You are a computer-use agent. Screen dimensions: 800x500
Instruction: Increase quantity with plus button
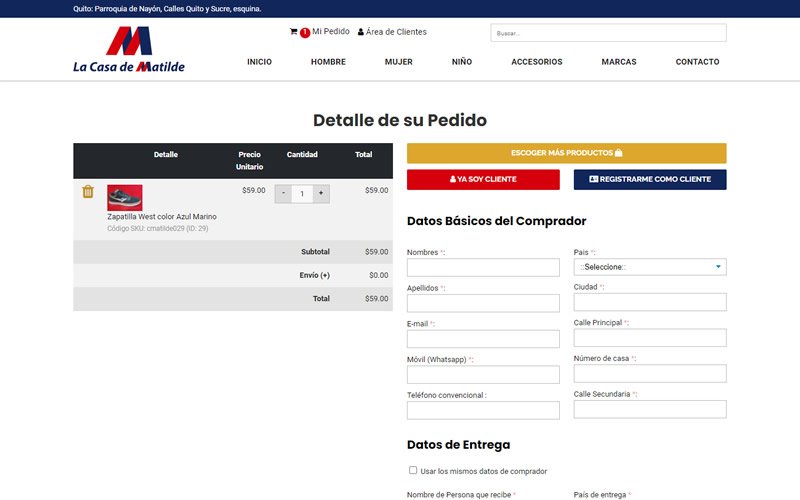click(320, 193)
